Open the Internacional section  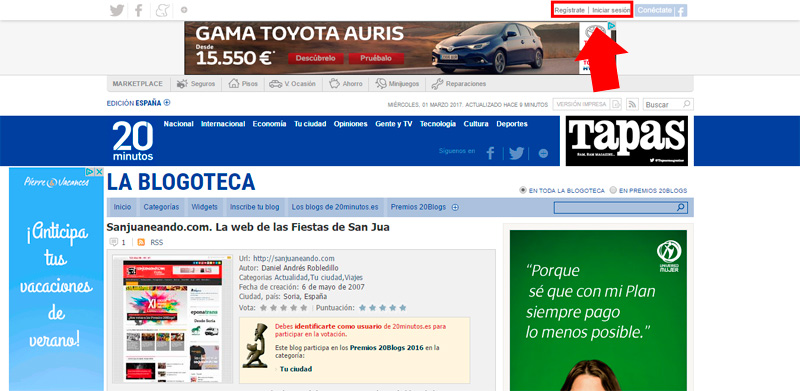coord(223,124)
